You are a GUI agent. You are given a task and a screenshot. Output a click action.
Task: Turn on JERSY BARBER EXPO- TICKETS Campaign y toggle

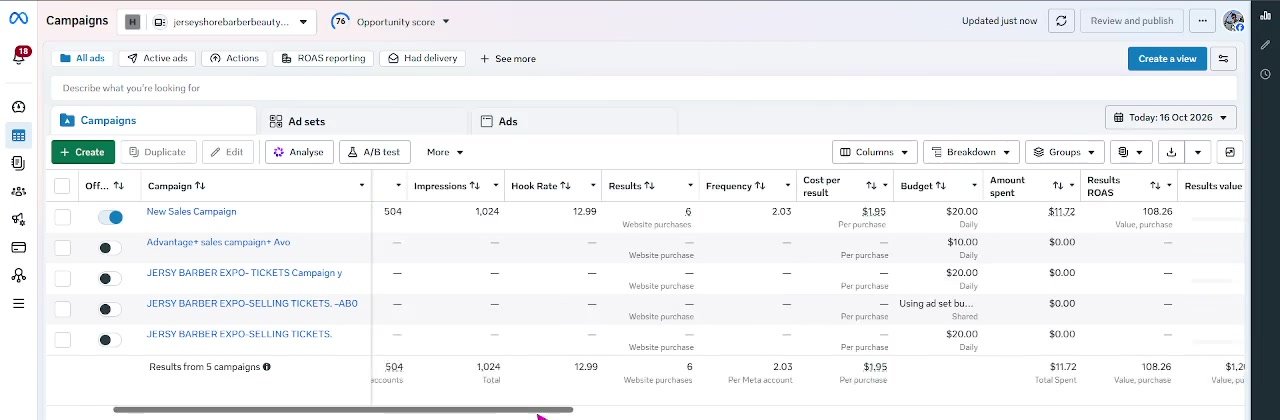click(110, 278)
